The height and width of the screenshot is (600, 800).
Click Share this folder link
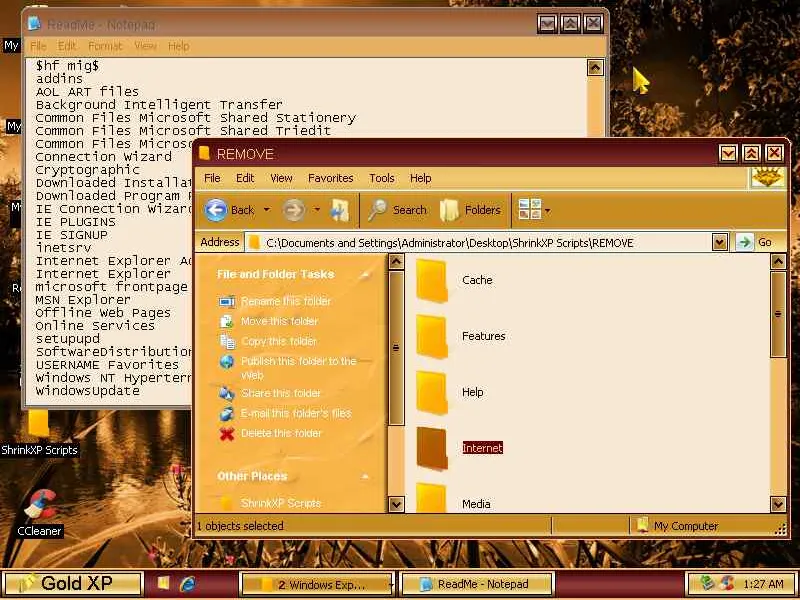pos(281,393)
